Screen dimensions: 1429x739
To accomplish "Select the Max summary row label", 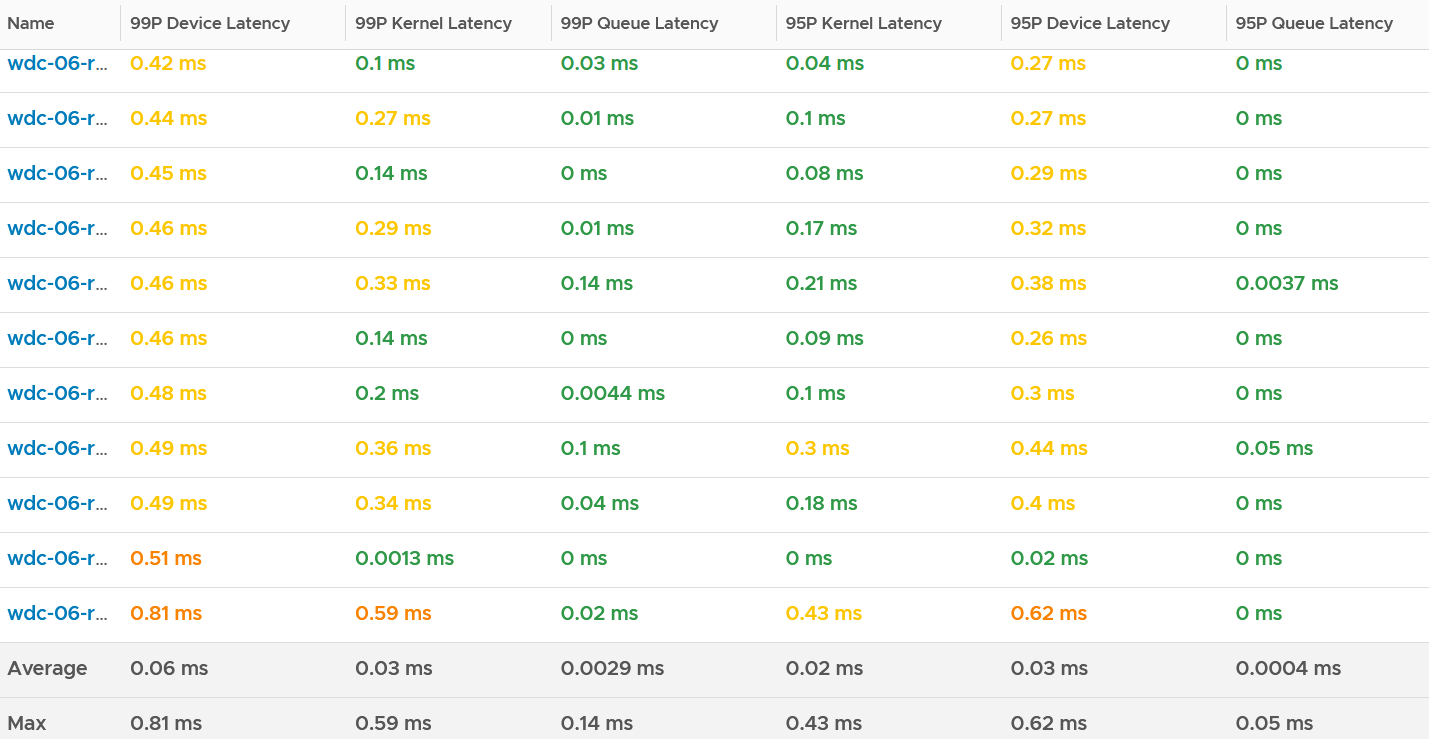I will tap(27, 723).
